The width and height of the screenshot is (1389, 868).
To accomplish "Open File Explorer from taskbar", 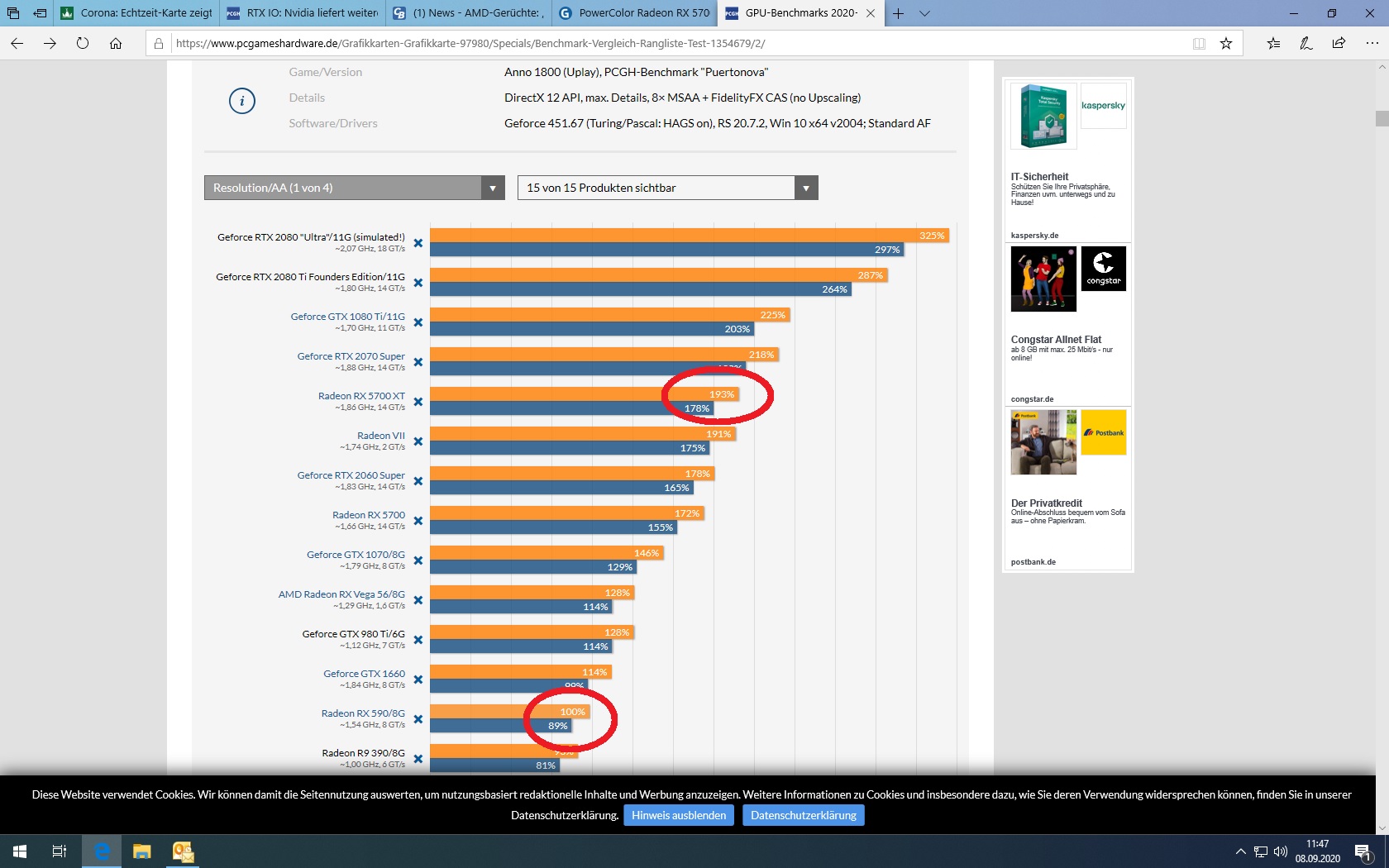I will 142,851.
